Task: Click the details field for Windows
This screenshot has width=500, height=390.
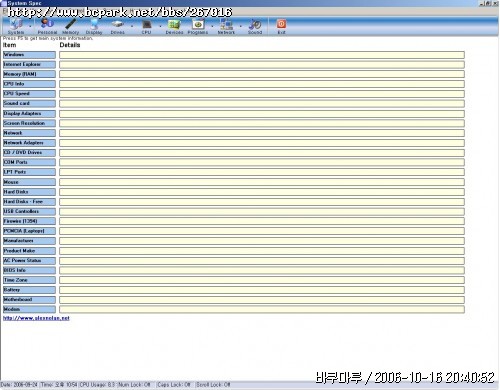Action: [262, 55]
